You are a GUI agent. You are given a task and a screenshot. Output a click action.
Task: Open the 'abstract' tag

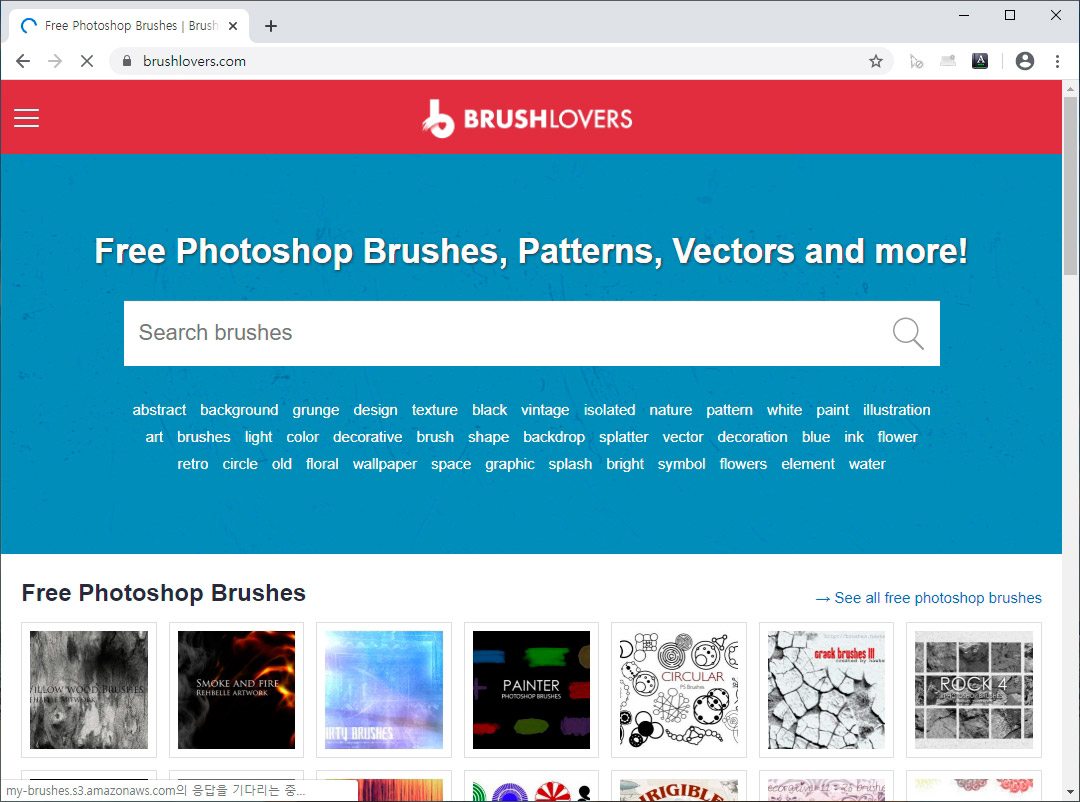pos(159,410)
